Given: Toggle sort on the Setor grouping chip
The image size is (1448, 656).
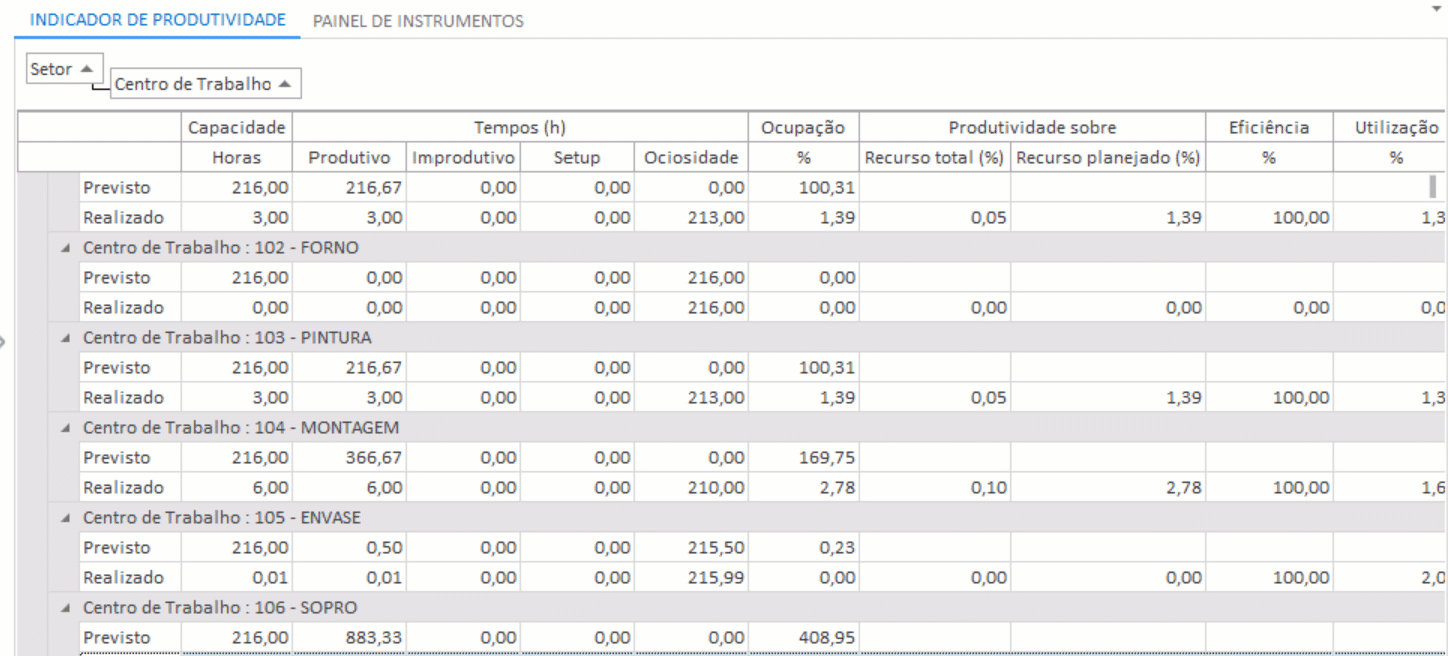Looking at the screenshot, I should 65,69.
